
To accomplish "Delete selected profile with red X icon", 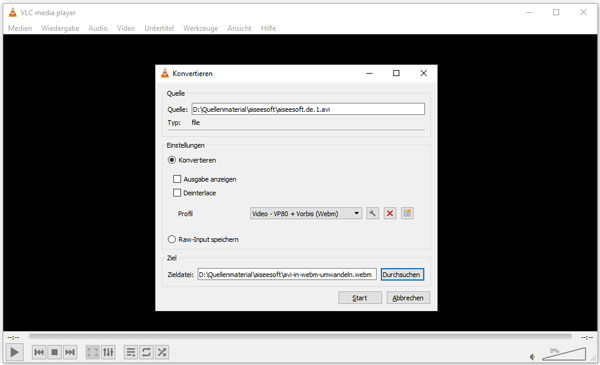I will pos(390,213).
